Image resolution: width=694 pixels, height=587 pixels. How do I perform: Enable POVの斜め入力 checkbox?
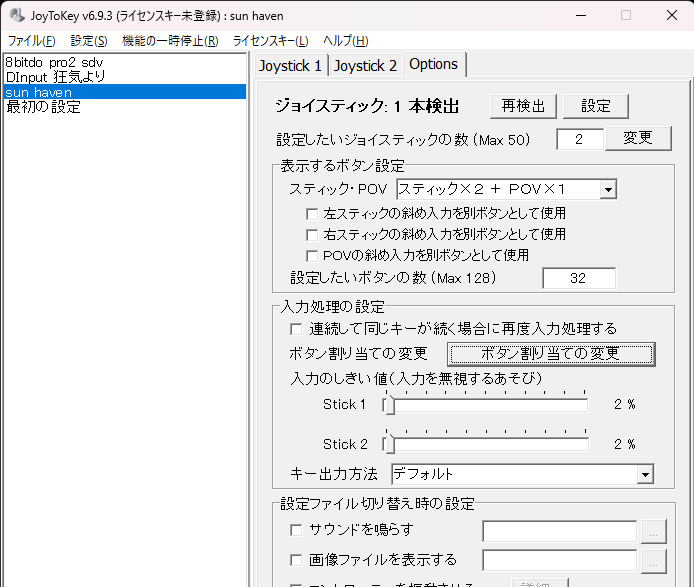click(x=312, y=255)
